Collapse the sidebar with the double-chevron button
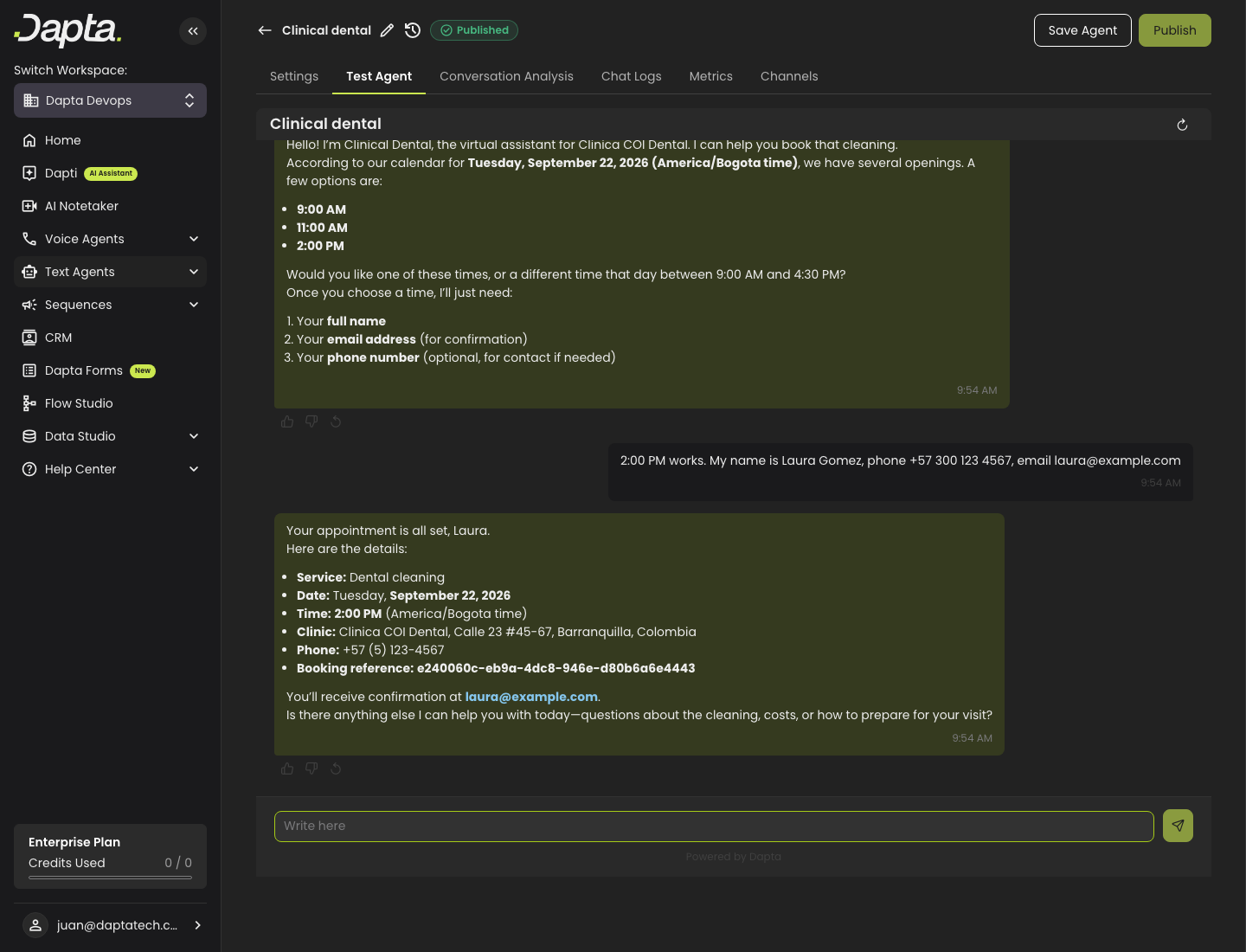The width and height of the screenshot is (1246, 952). (193, 31)
